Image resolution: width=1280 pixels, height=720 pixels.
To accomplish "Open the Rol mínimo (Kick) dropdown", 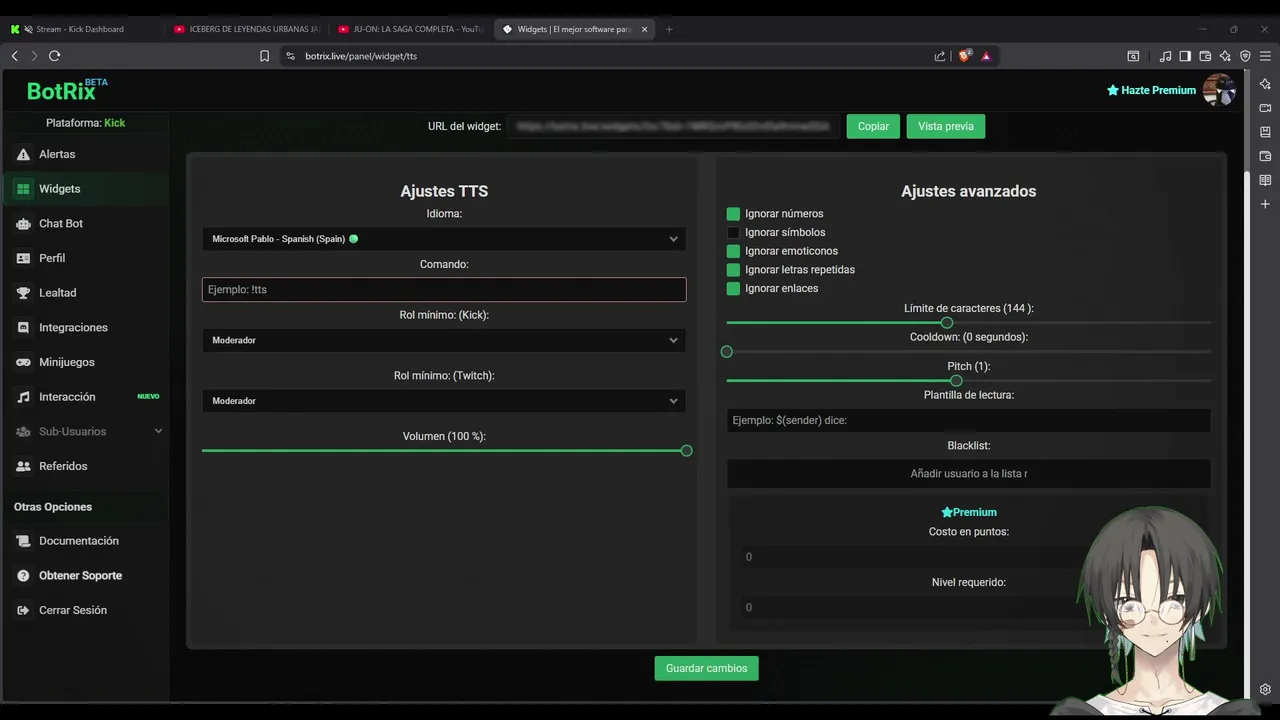I will (444, 340).
